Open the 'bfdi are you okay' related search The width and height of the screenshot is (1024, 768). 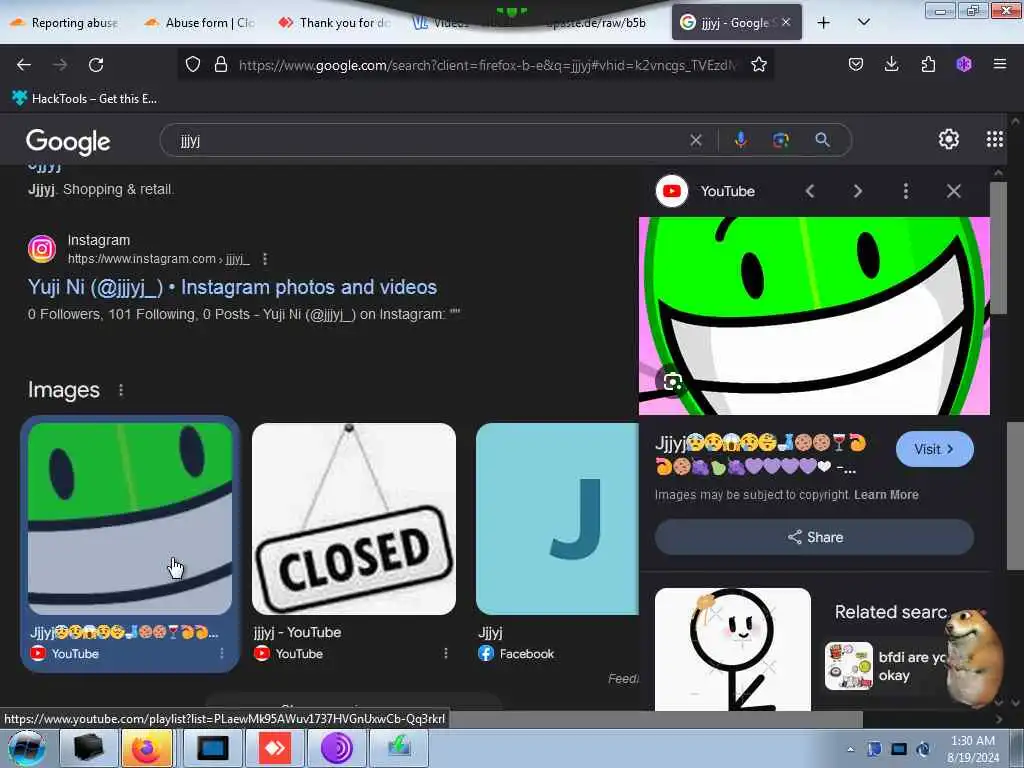pos(888,666)
